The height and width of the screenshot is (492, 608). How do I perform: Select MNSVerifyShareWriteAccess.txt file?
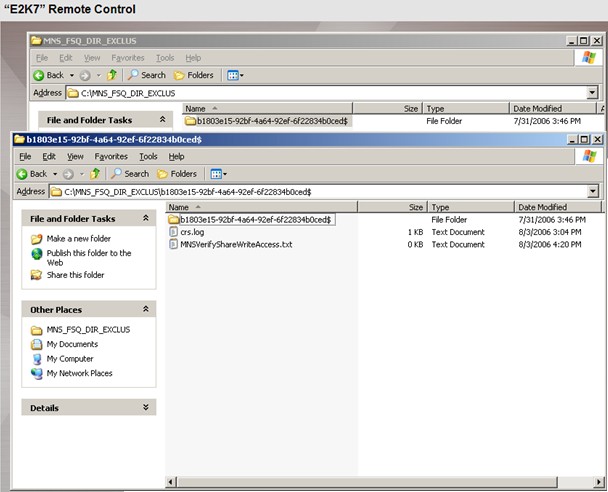231,245
